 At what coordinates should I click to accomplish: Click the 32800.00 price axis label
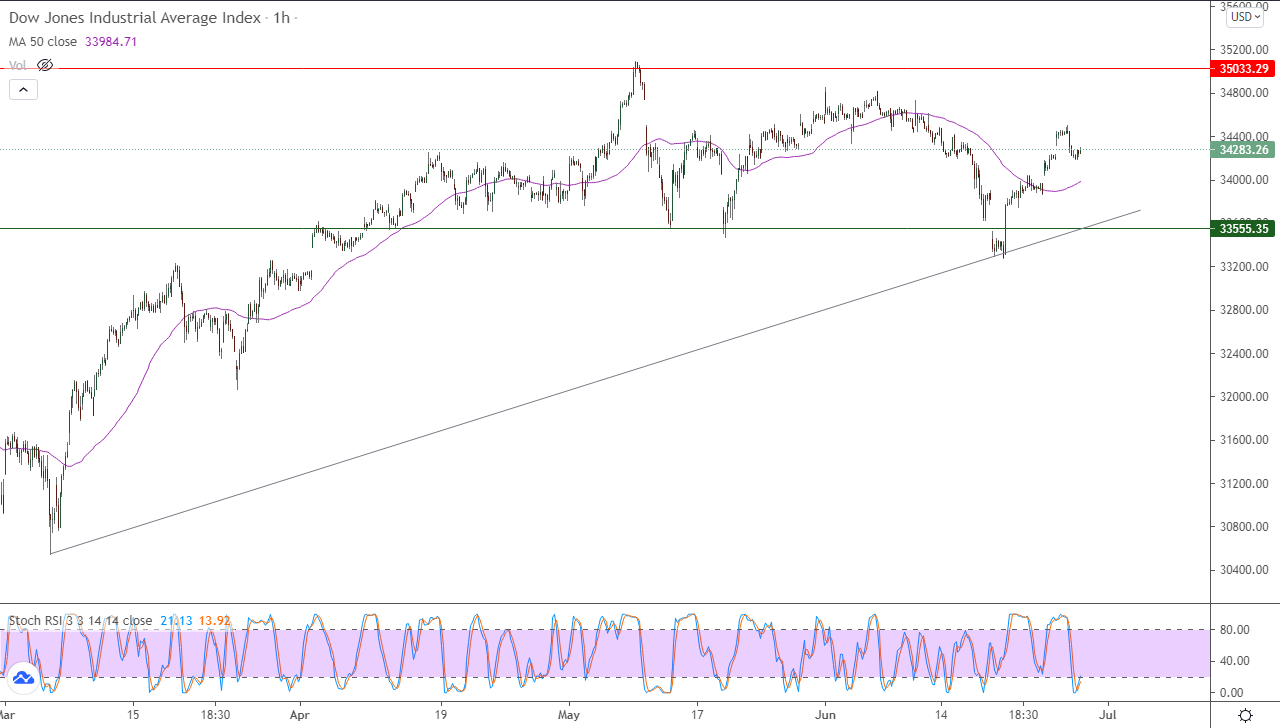[1242, 310]
